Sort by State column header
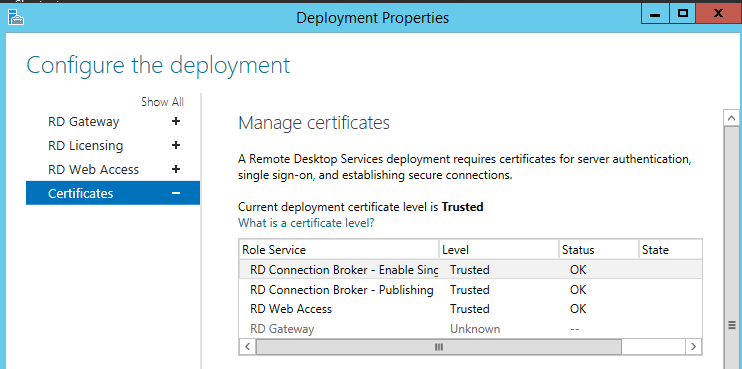 pos(670,249)
